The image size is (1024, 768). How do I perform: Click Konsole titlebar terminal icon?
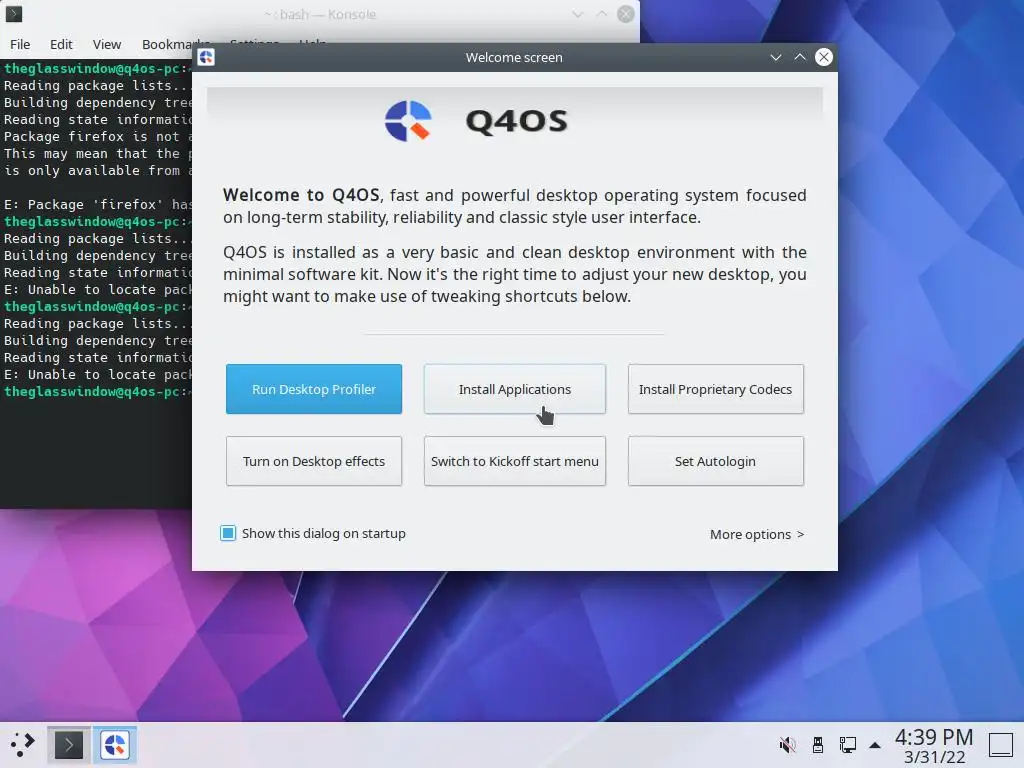(x=14, y=14)
